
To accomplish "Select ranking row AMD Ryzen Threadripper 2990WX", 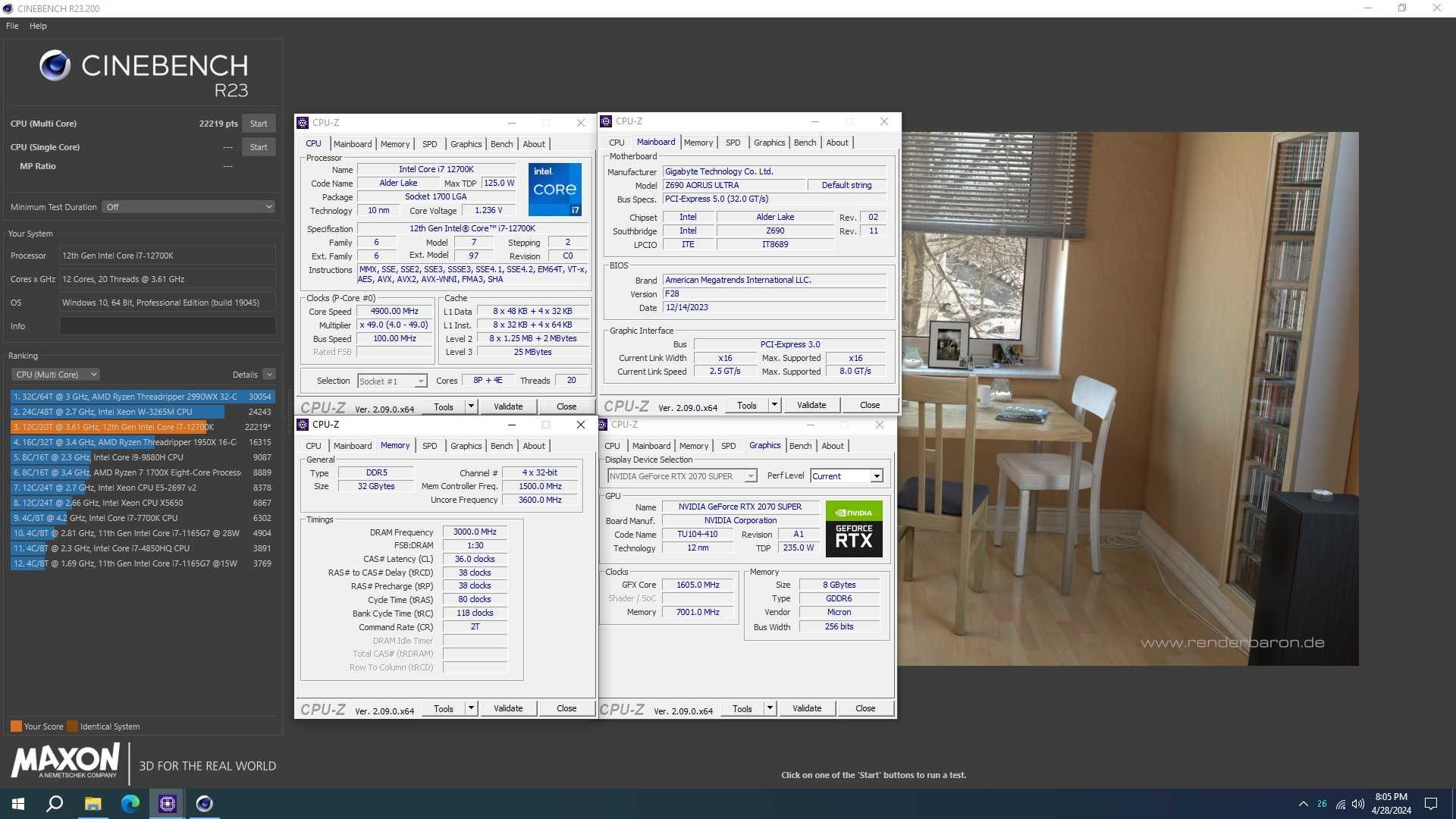I will click(x=143, y=397).
